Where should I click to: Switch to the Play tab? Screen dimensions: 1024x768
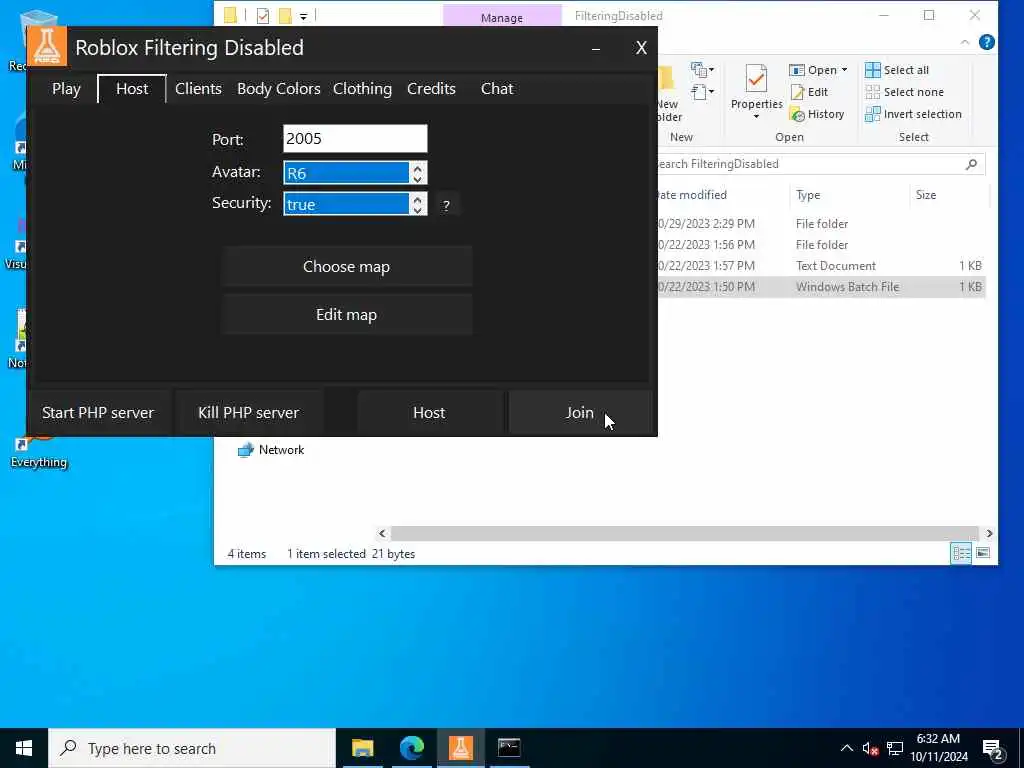66,89
